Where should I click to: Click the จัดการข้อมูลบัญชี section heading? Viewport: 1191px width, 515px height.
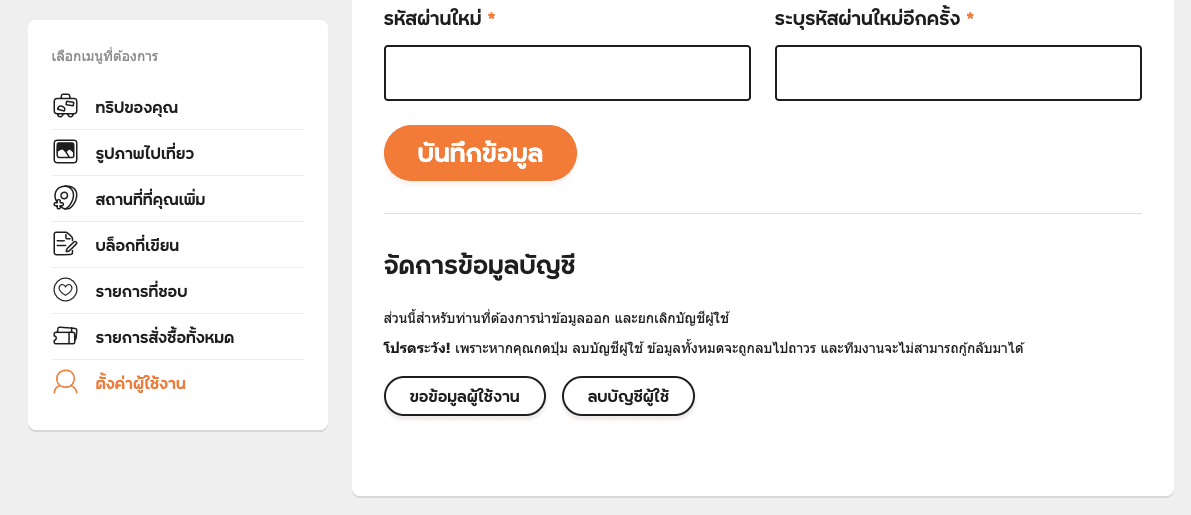coord(479,267)
